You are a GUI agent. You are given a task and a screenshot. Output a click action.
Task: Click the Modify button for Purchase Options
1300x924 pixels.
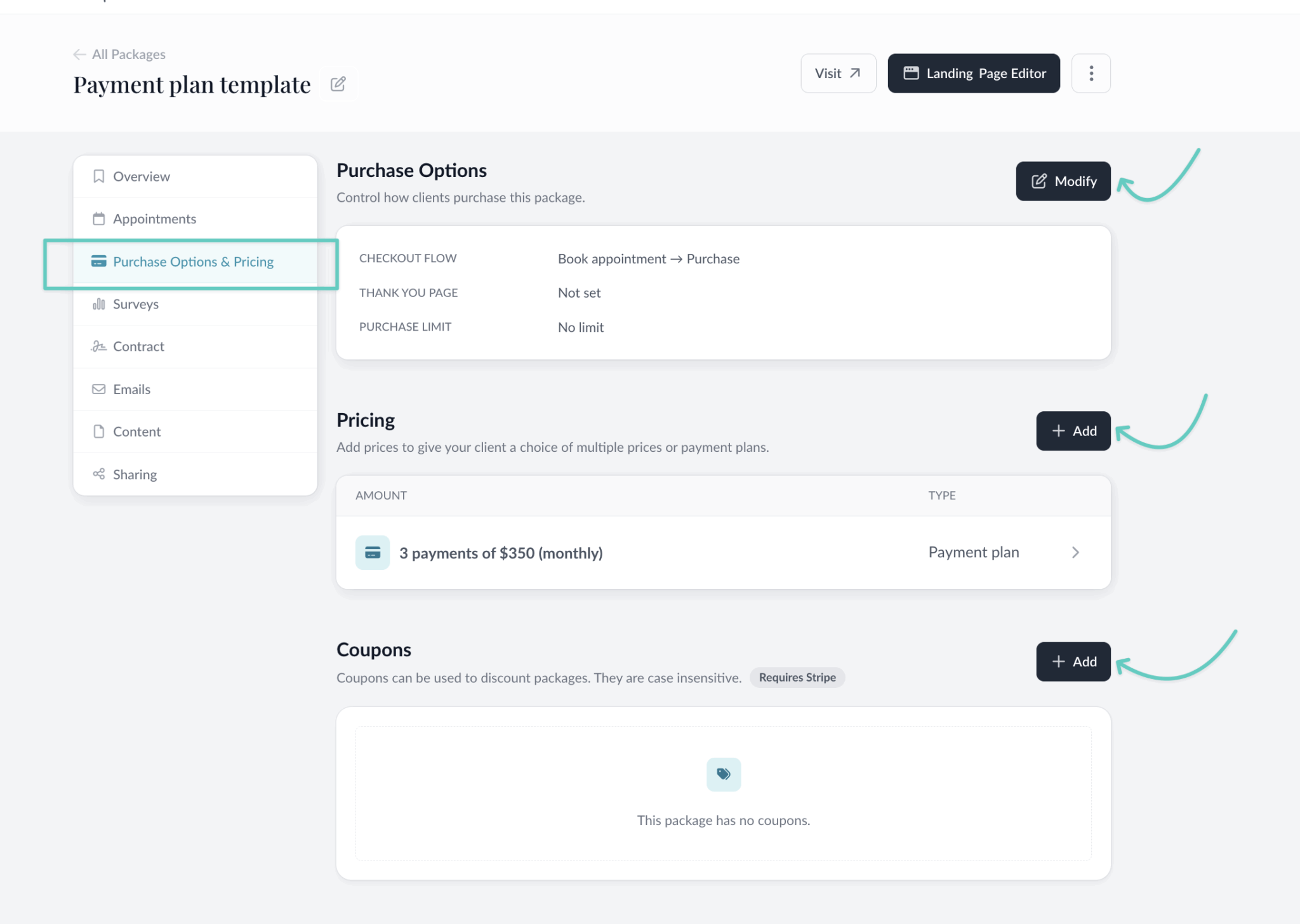pyautogui.click(x=1063, y=181)
